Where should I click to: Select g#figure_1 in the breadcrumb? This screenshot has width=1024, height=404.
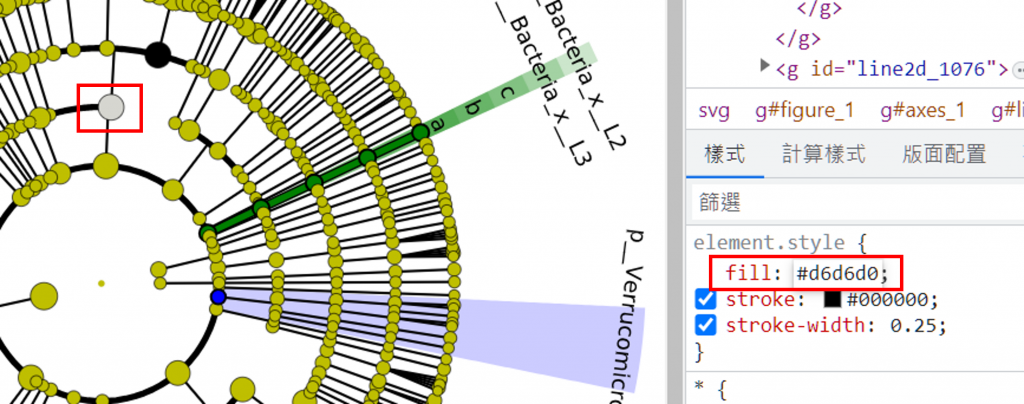coord(805,111)
